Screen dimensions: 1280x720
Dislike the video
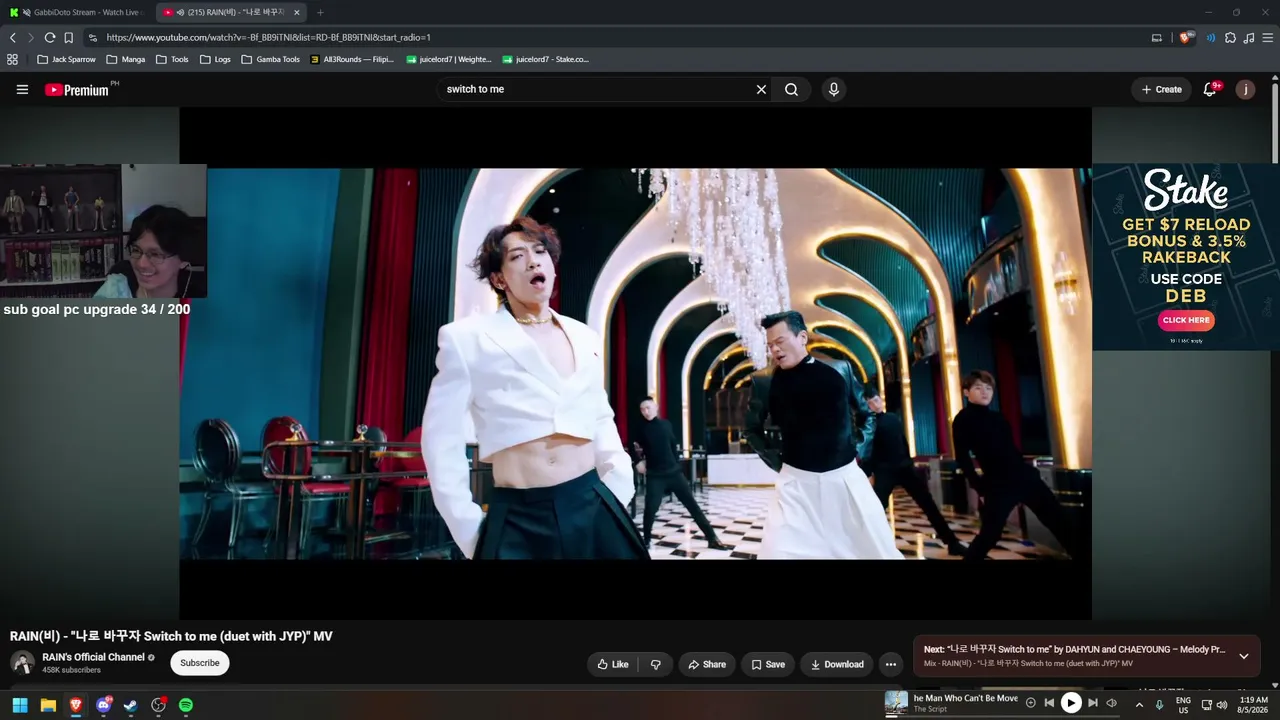pyautogui.click(x=656, y=664)
